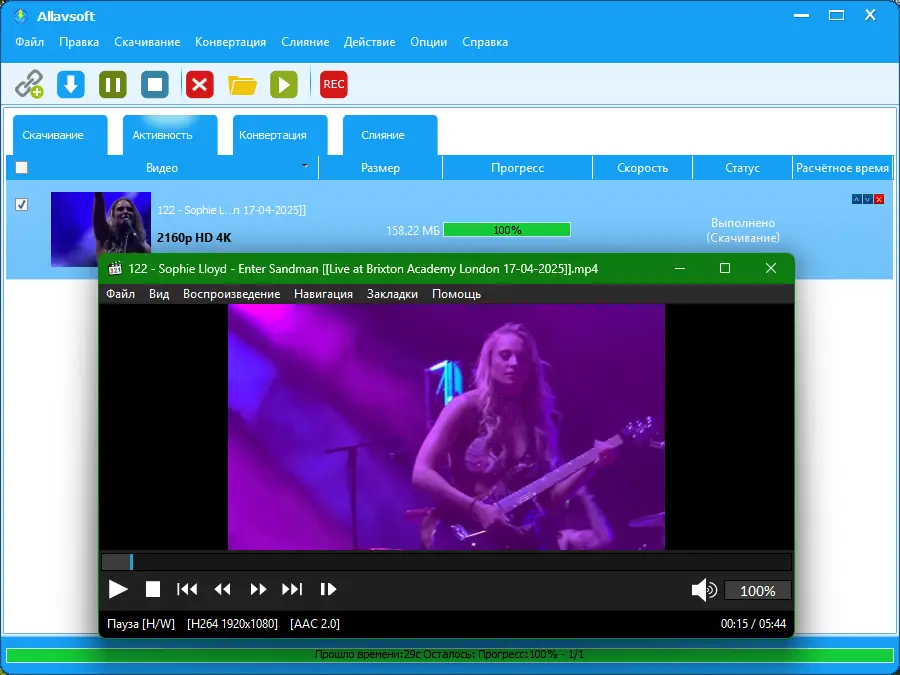Pause download with green pause icon
The image size is (900, 675).
113,84
